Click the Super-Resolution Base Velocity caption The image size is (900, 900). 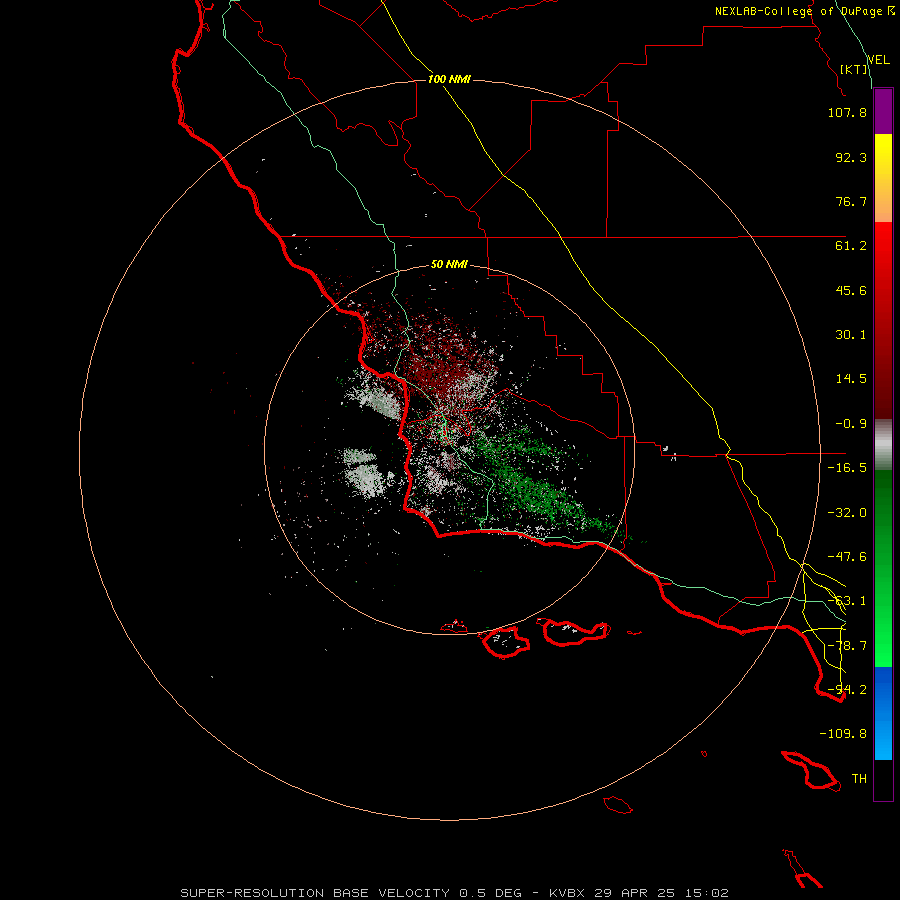click(x=454, y=893)
